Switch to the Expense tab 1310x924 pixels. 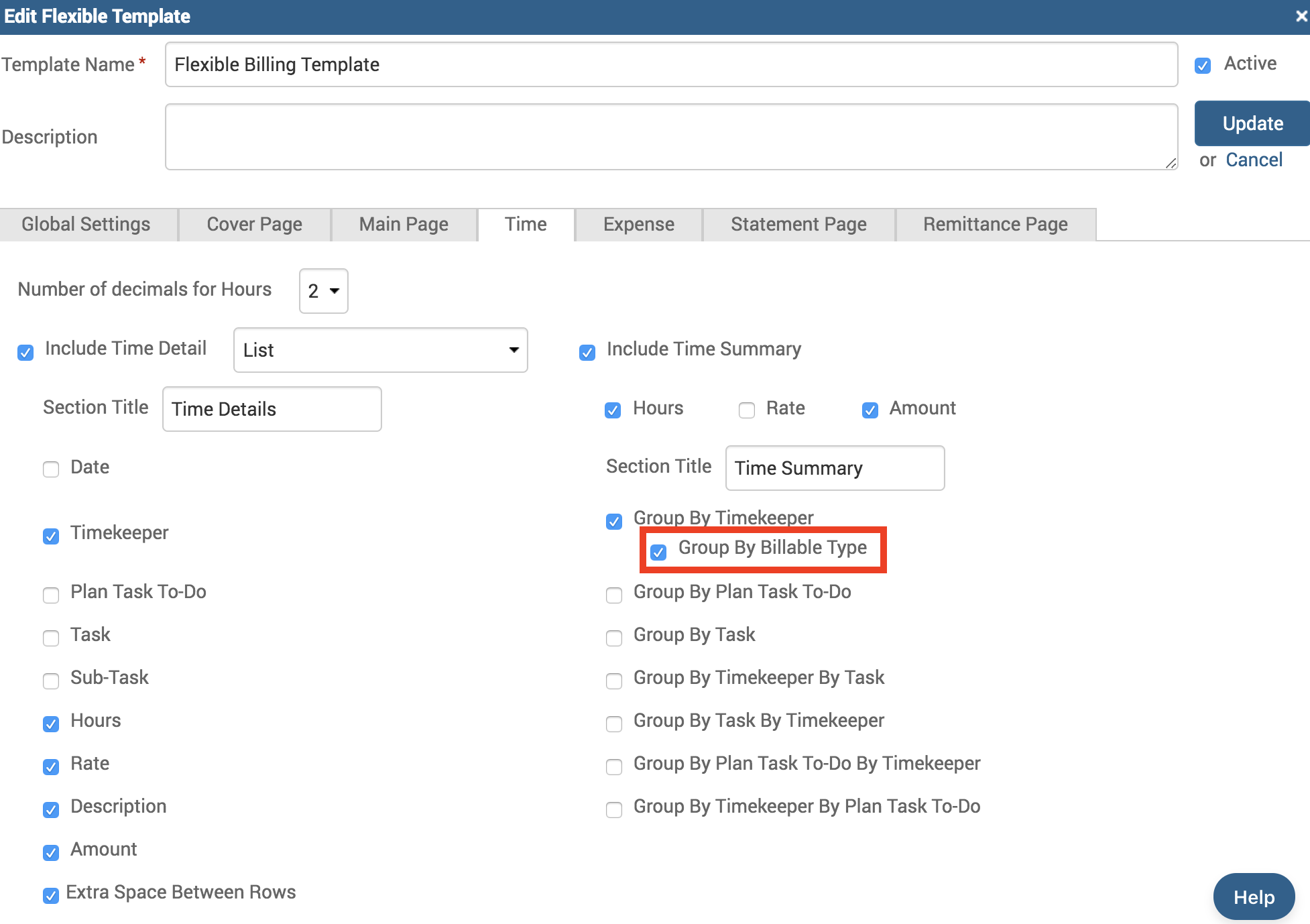pyautogui.click(x=638, y=224)
